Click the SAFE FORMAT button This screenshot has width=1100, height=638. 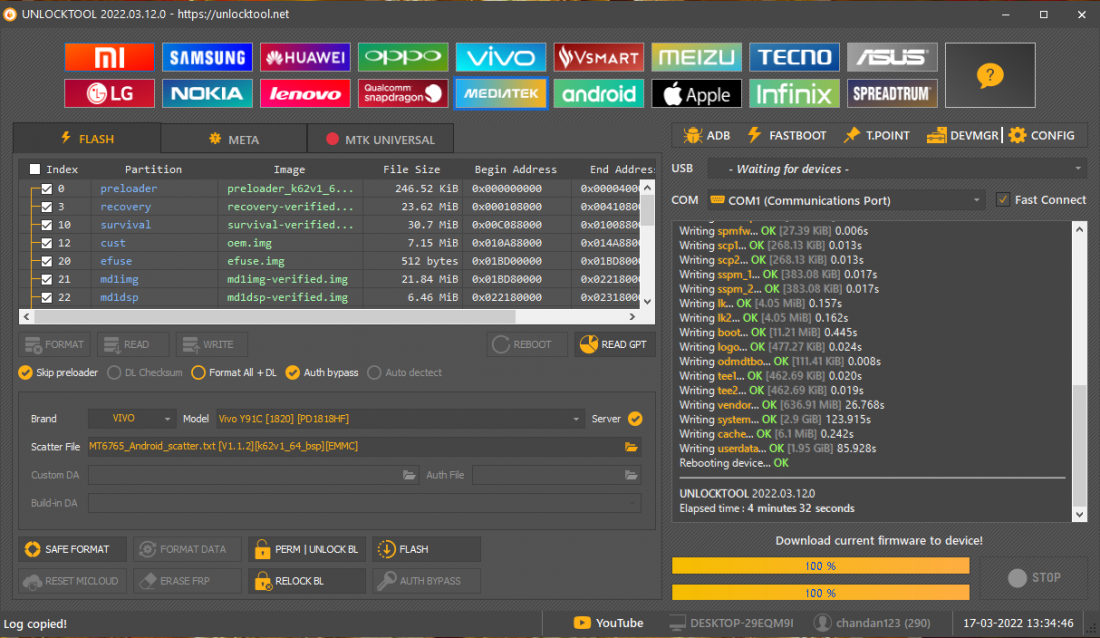click(x=72, y=550)
